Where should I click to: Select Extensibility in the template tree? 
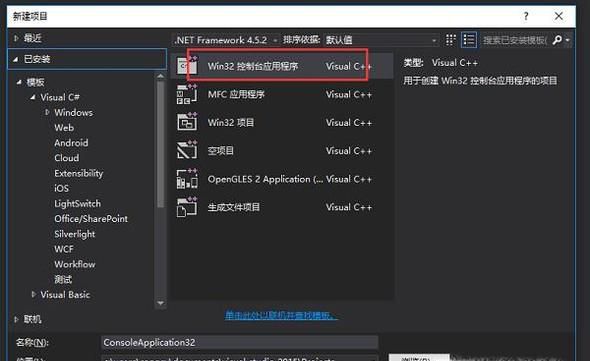(x=78, y=173)
